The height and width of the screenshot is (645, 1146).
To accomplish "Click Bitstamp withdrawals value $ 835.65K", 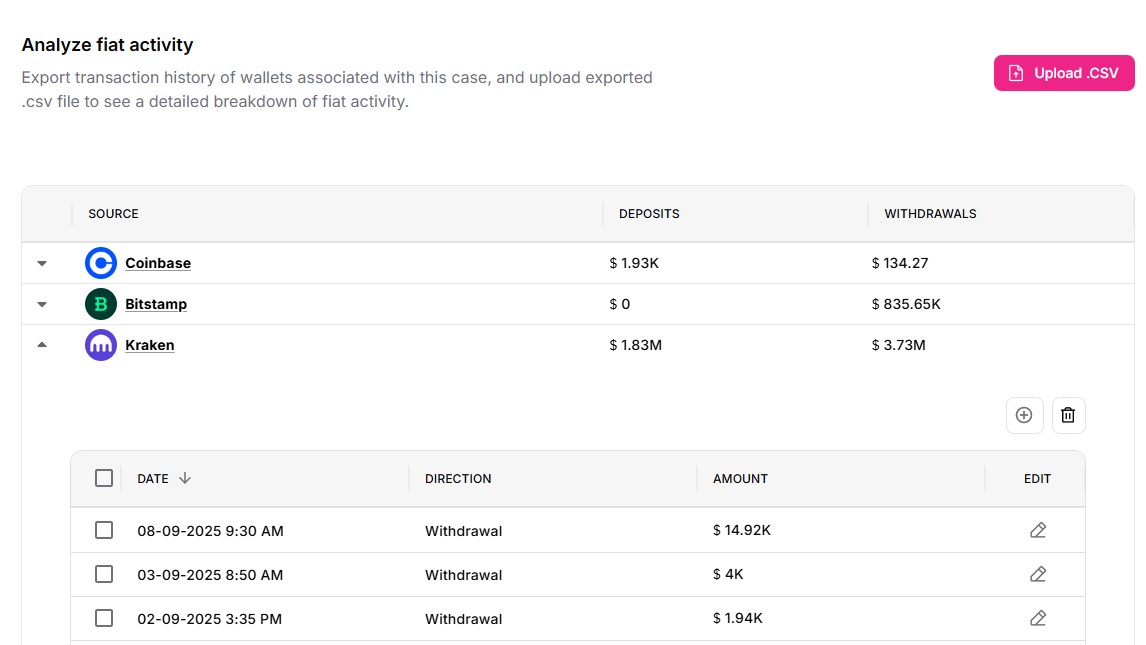I will (906, 304).
